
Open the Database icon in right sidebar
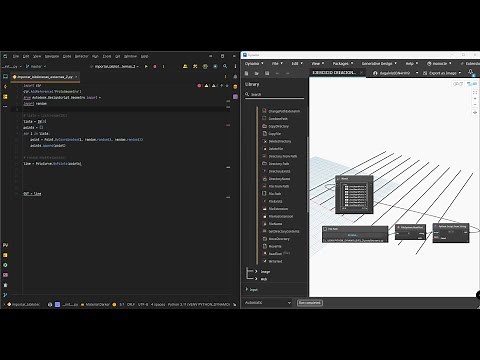click(235, 86)
